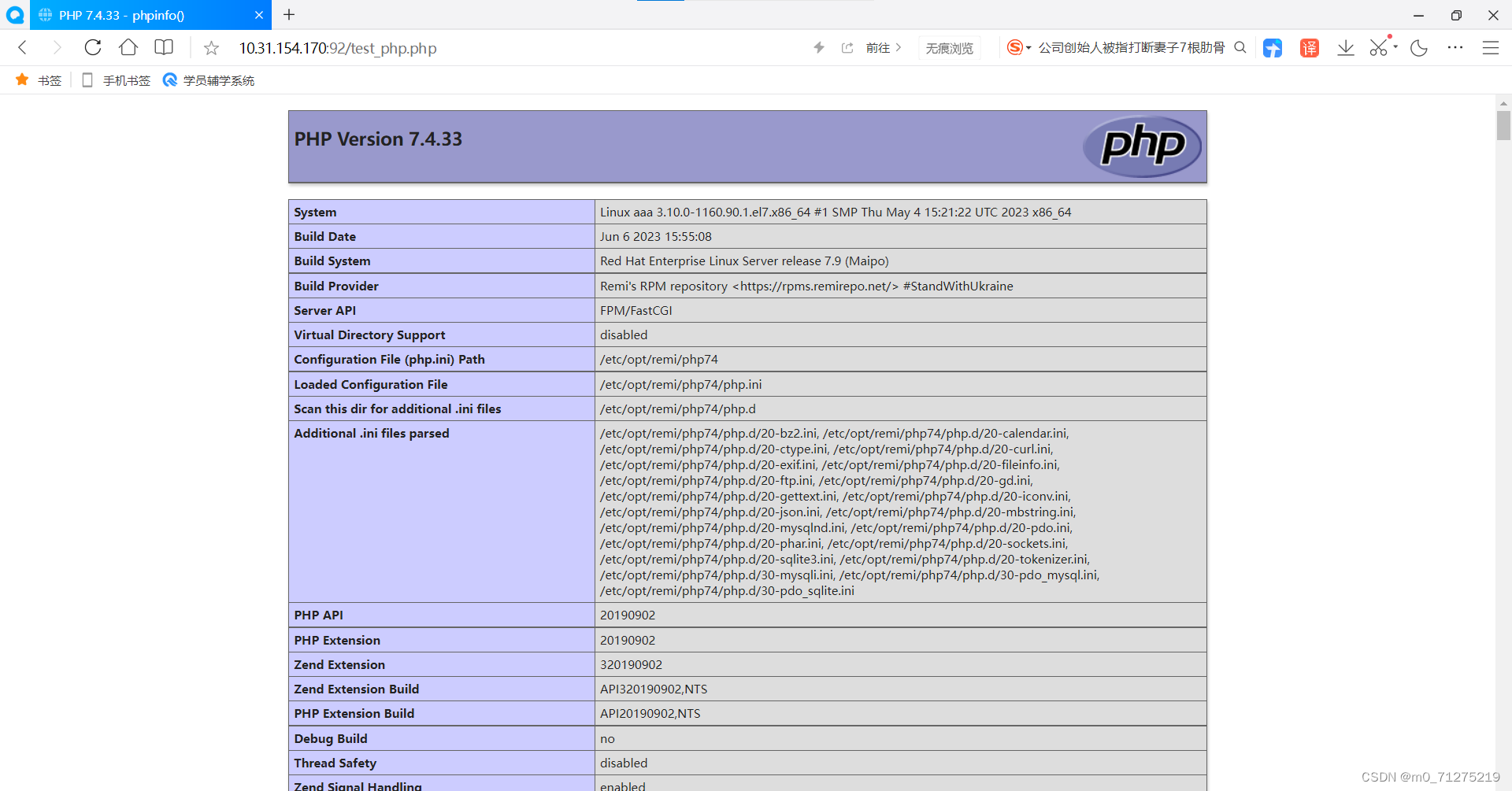The height and width of the screenshot is (791, 1512).
Task: Click the 'API320190902,NTS' value
Action: point(654,689)
